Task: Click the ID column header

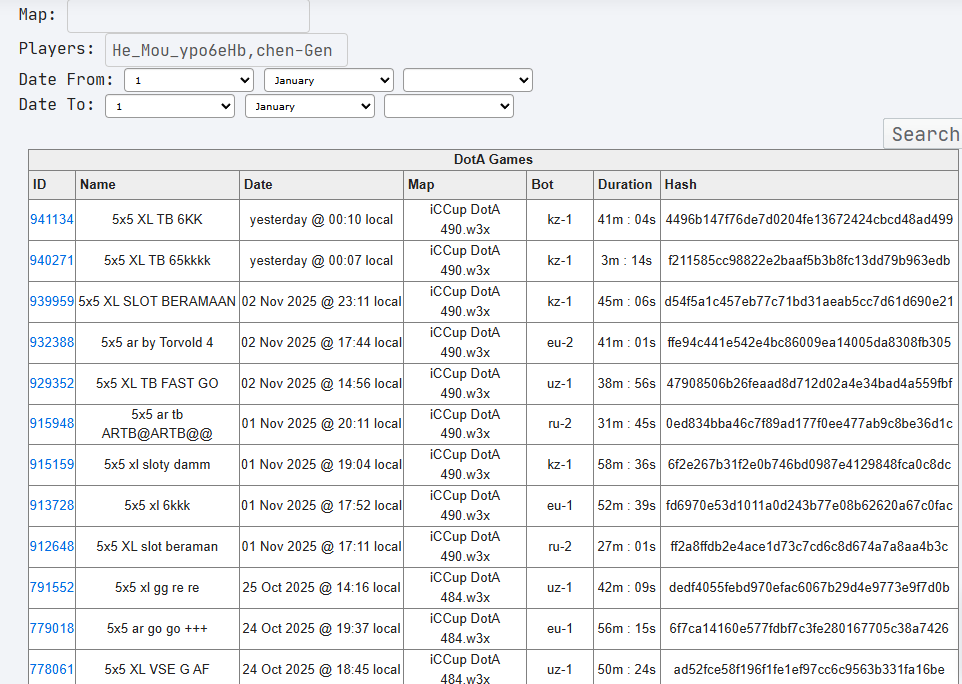Action: (x=52, y=185)
